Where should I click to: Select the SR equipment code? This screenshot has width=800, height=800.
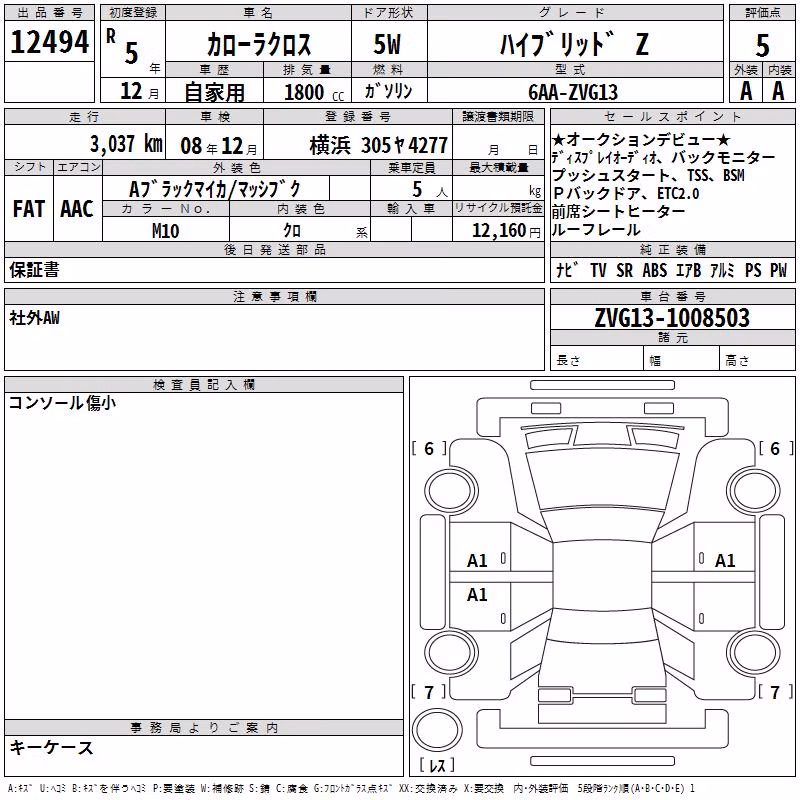[x=624, y=270]
